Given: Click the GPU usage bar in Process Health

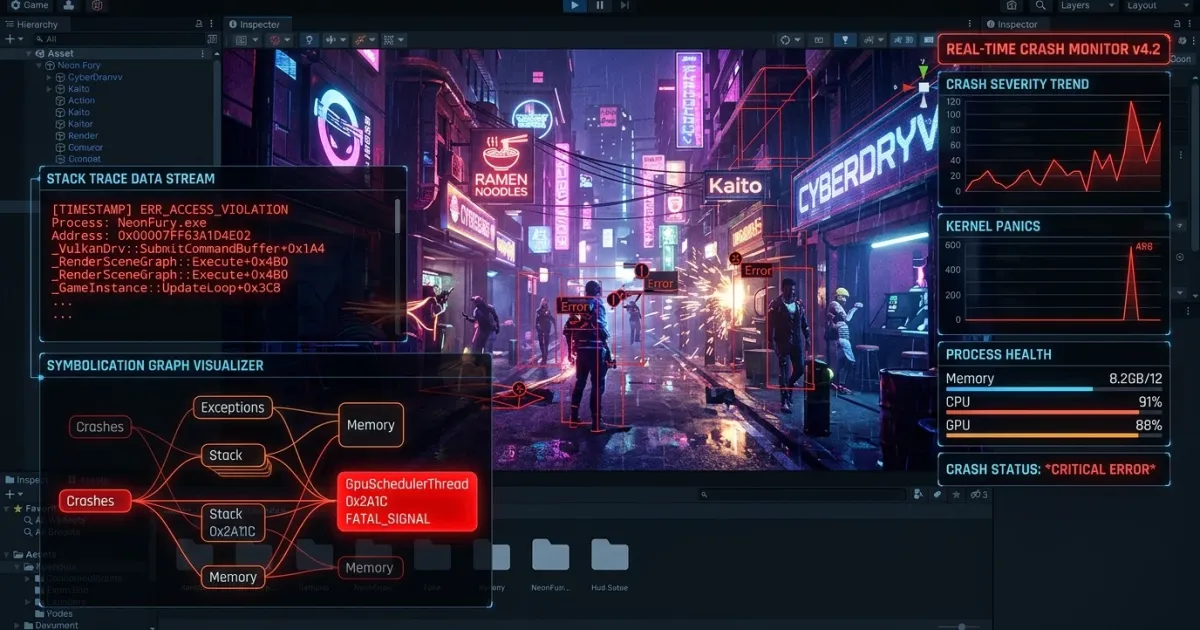Looking at the screenshot, I should point(1054,435).
